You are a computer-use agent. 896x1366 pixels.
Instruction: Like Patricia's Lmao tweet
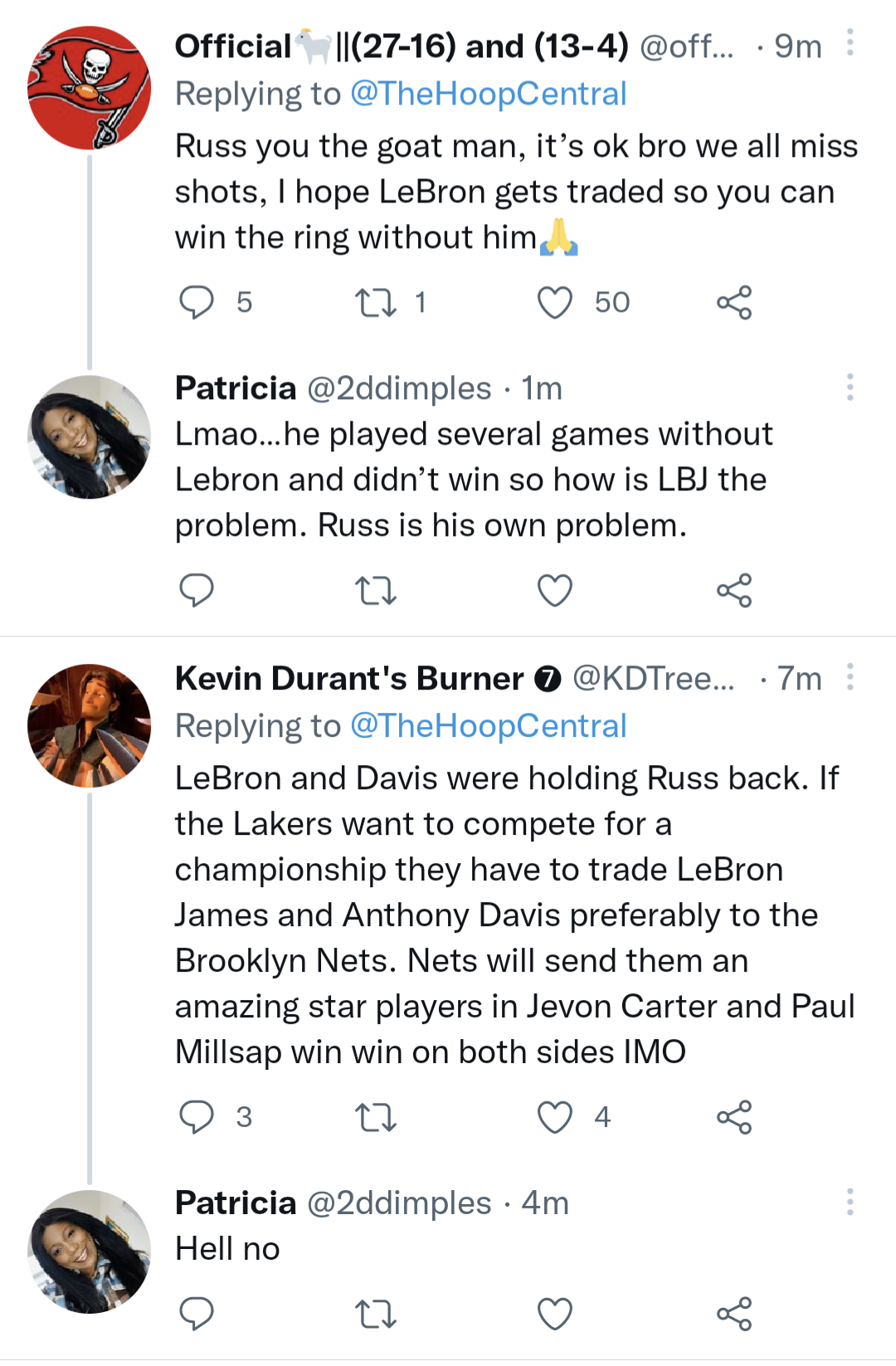pos(555,590)
